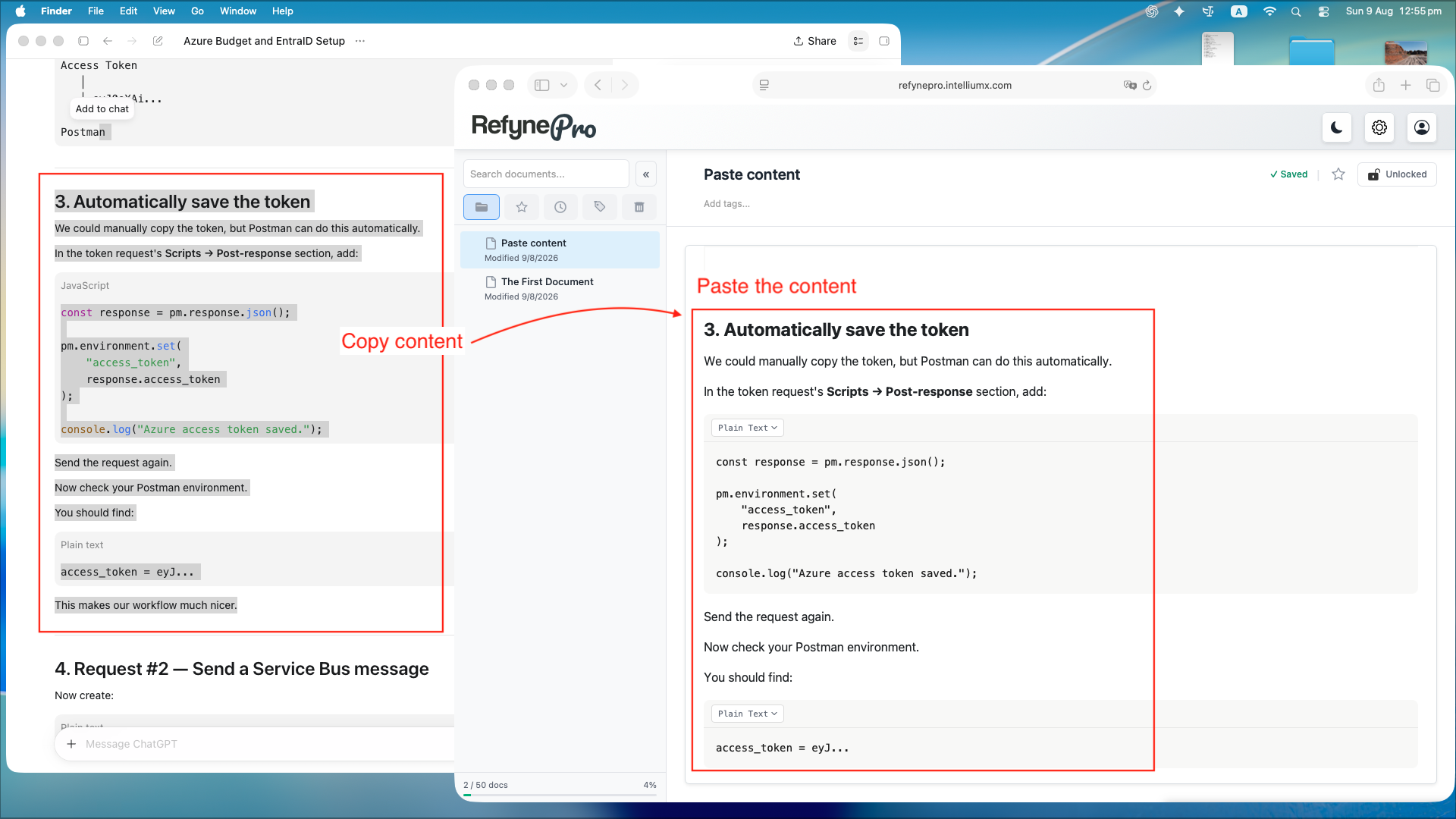
Task: Open the ChatGPT chat options ellipsis
Action: [x=360, y=41]
